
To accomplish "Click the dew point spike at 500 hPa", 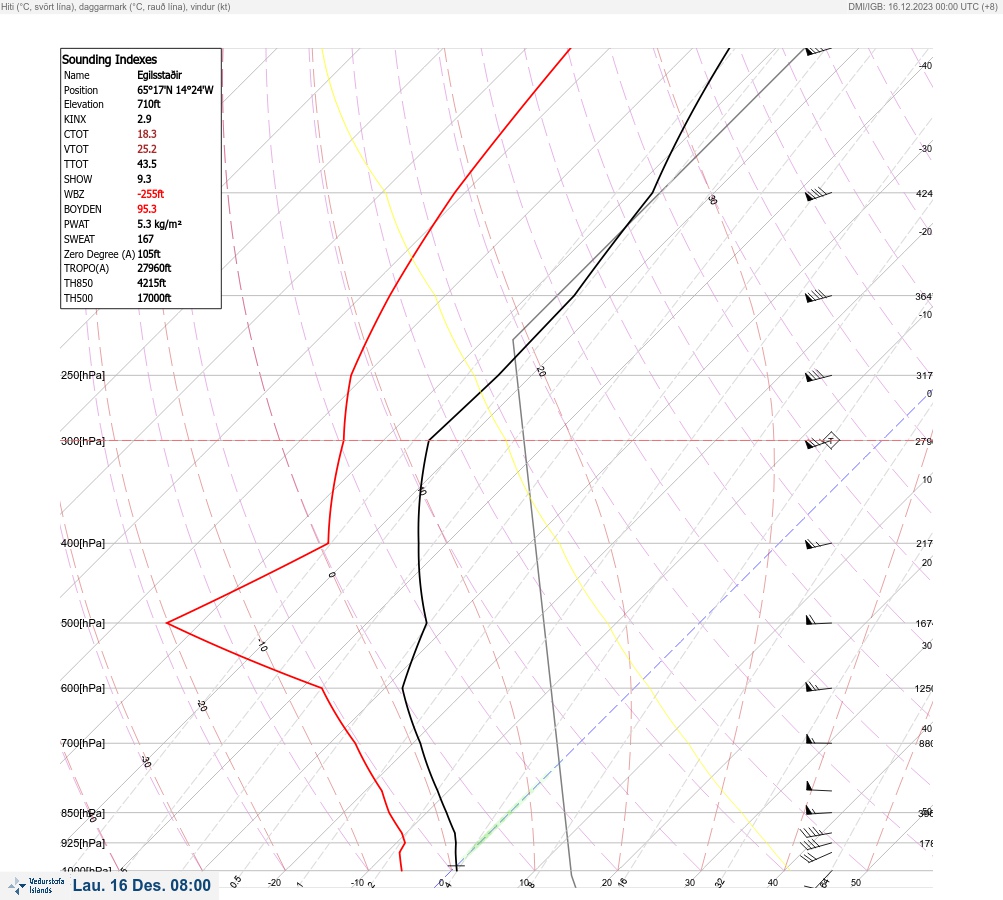I will 168,622.
